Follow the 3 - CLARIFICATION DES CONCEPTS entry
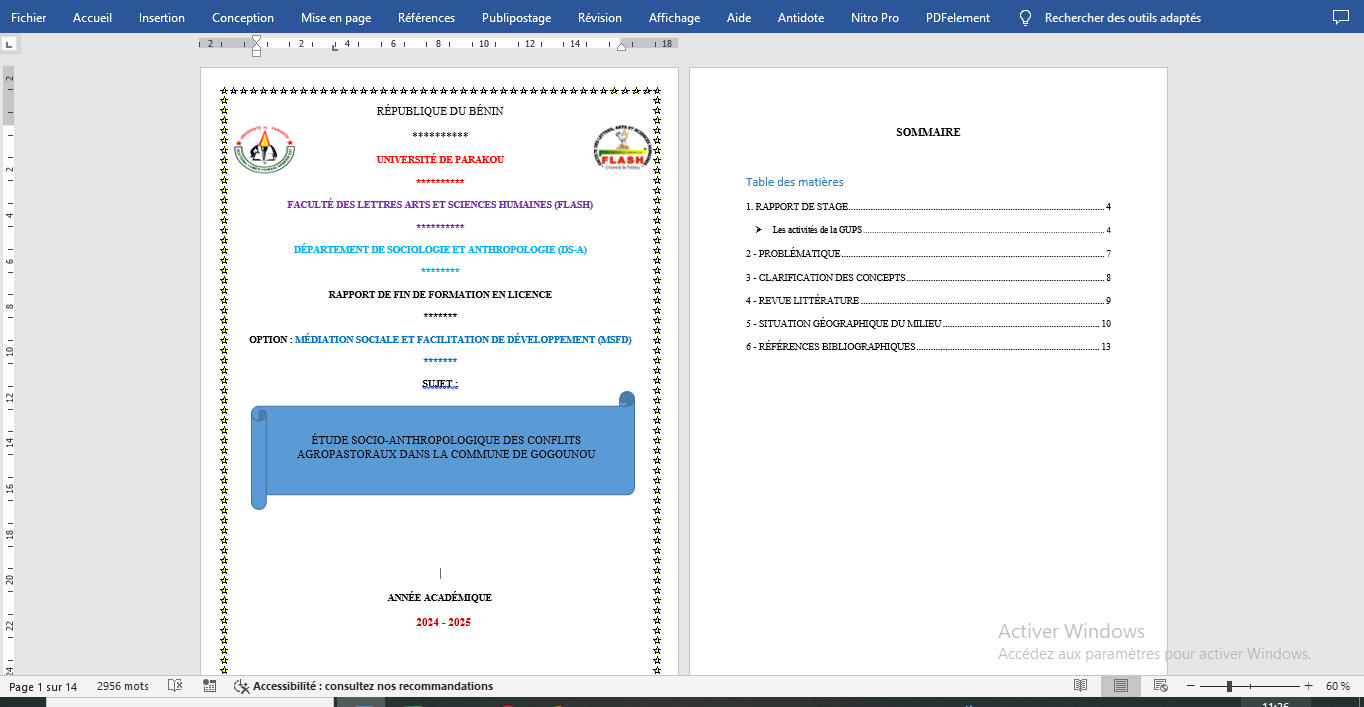1364x707 pixels. [x=928, y=278]
